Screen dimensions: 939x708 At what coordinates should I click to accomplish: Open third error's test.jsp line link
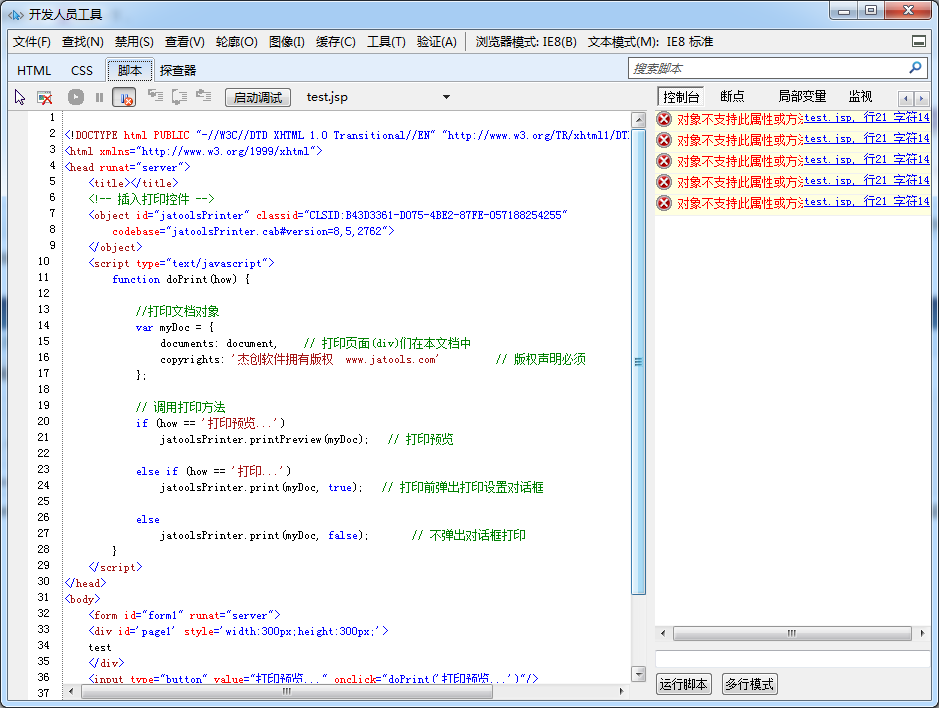pyautogui.click(x=867, y=160)
